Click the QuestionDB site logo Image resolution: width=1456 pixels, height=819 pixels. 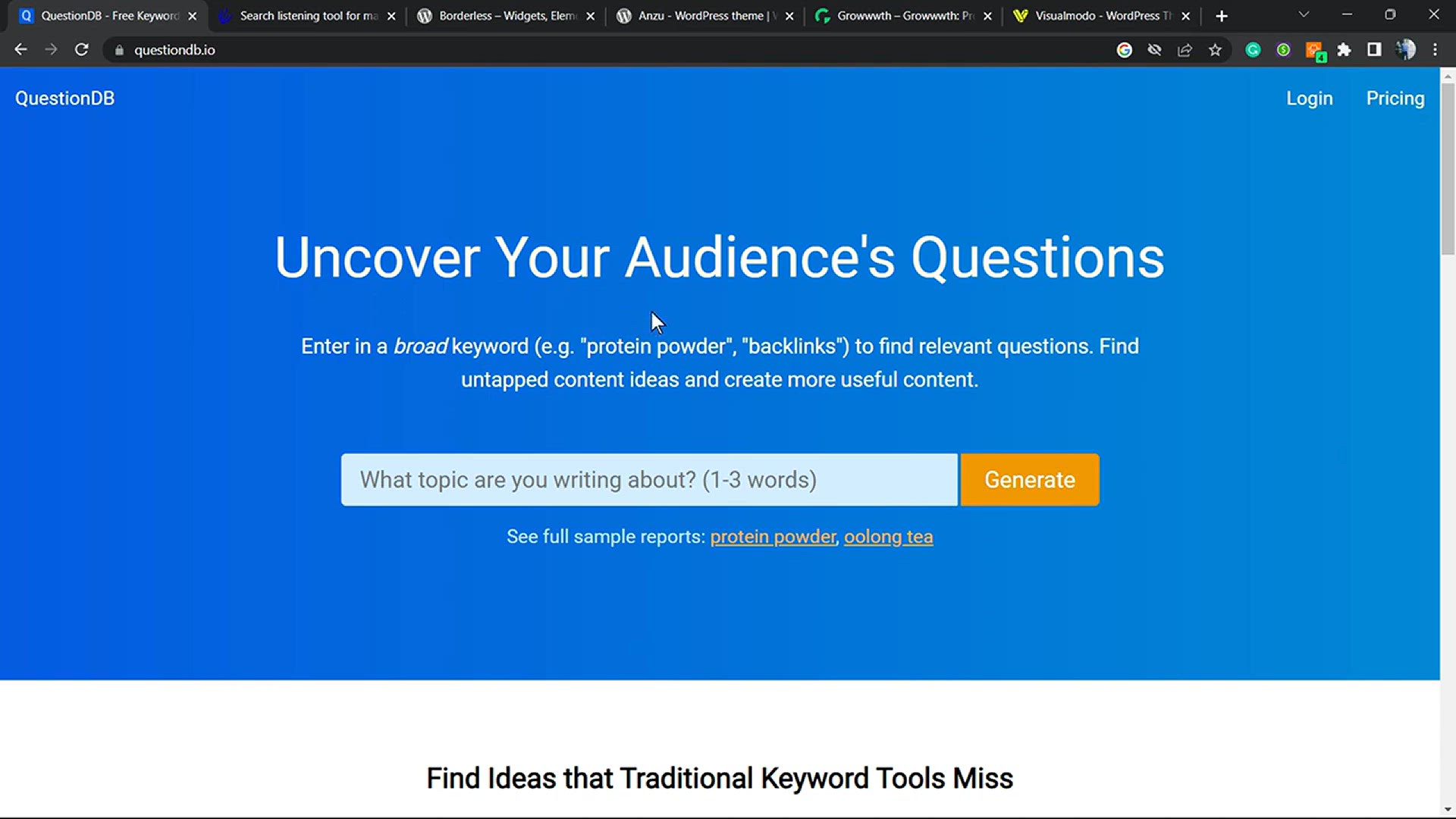[x=65, y=99]
